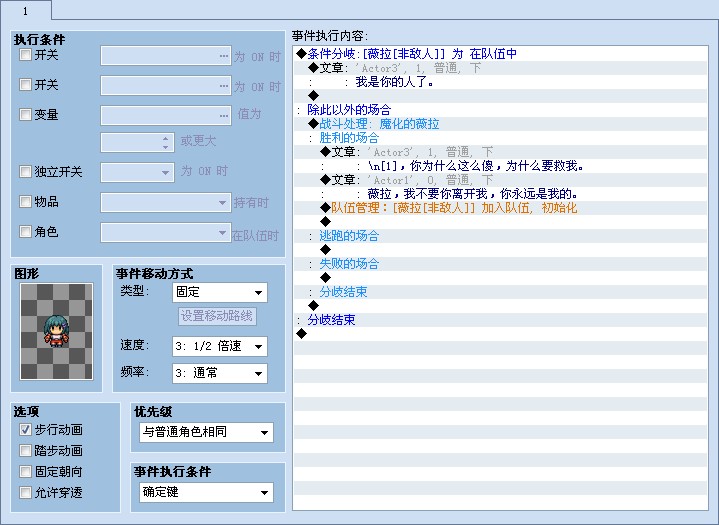Select the line 薇拉，我不要你离开我
The width and height of the screenshot is (719, 525).
500,193
